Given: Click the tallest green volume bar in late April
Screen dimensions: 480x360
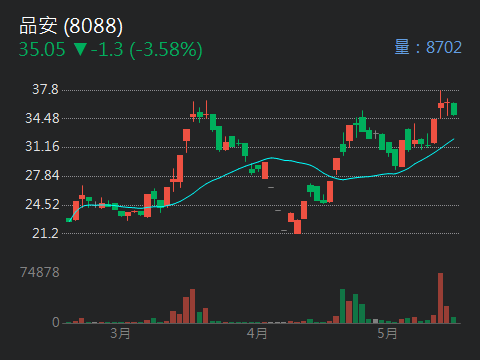Looking at the screenshot, I should coord(342,306).
